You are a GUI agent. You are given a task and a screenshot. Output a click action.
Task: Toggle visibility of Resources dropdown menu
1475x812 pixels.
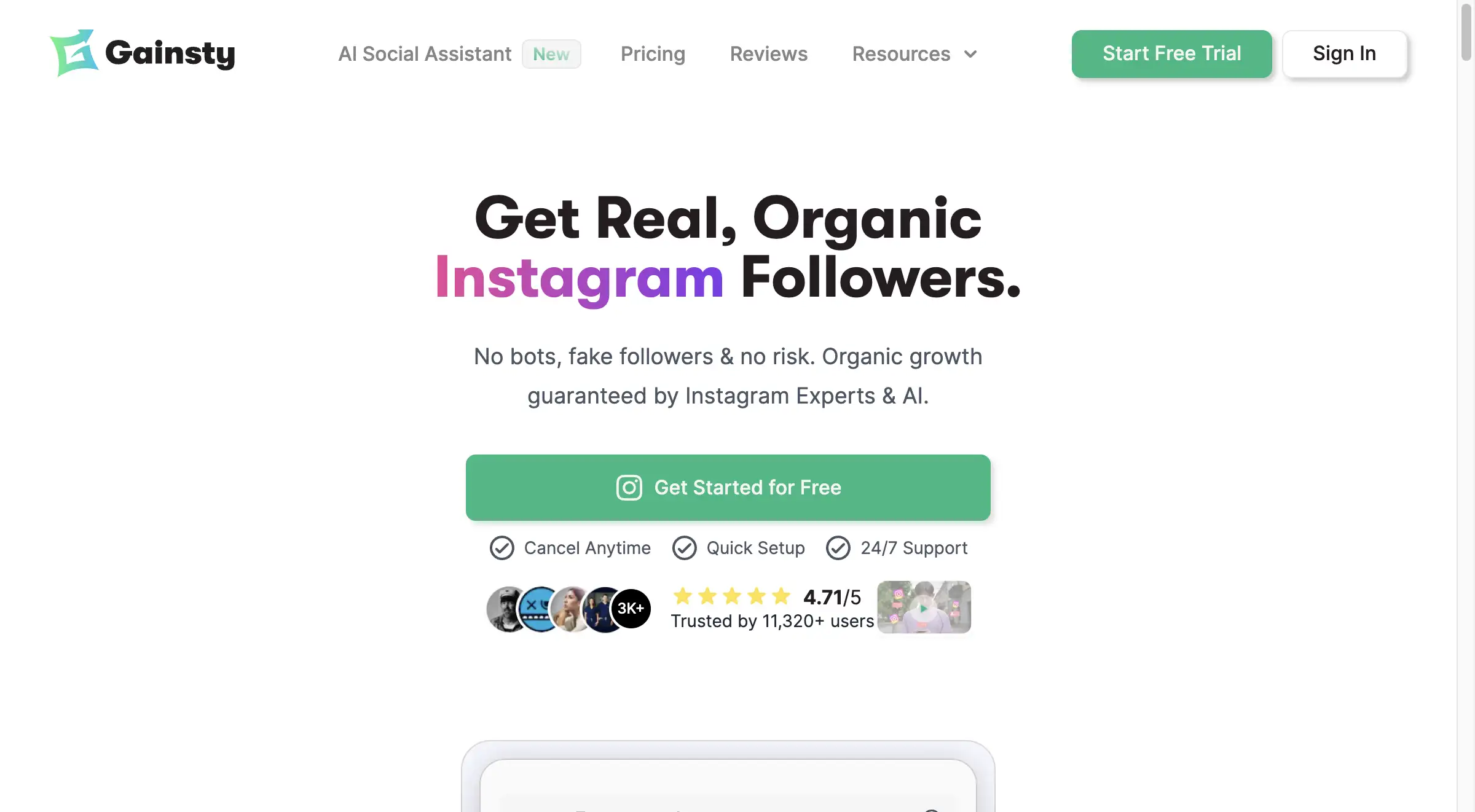pyautogui.click(x=912, y=53)
